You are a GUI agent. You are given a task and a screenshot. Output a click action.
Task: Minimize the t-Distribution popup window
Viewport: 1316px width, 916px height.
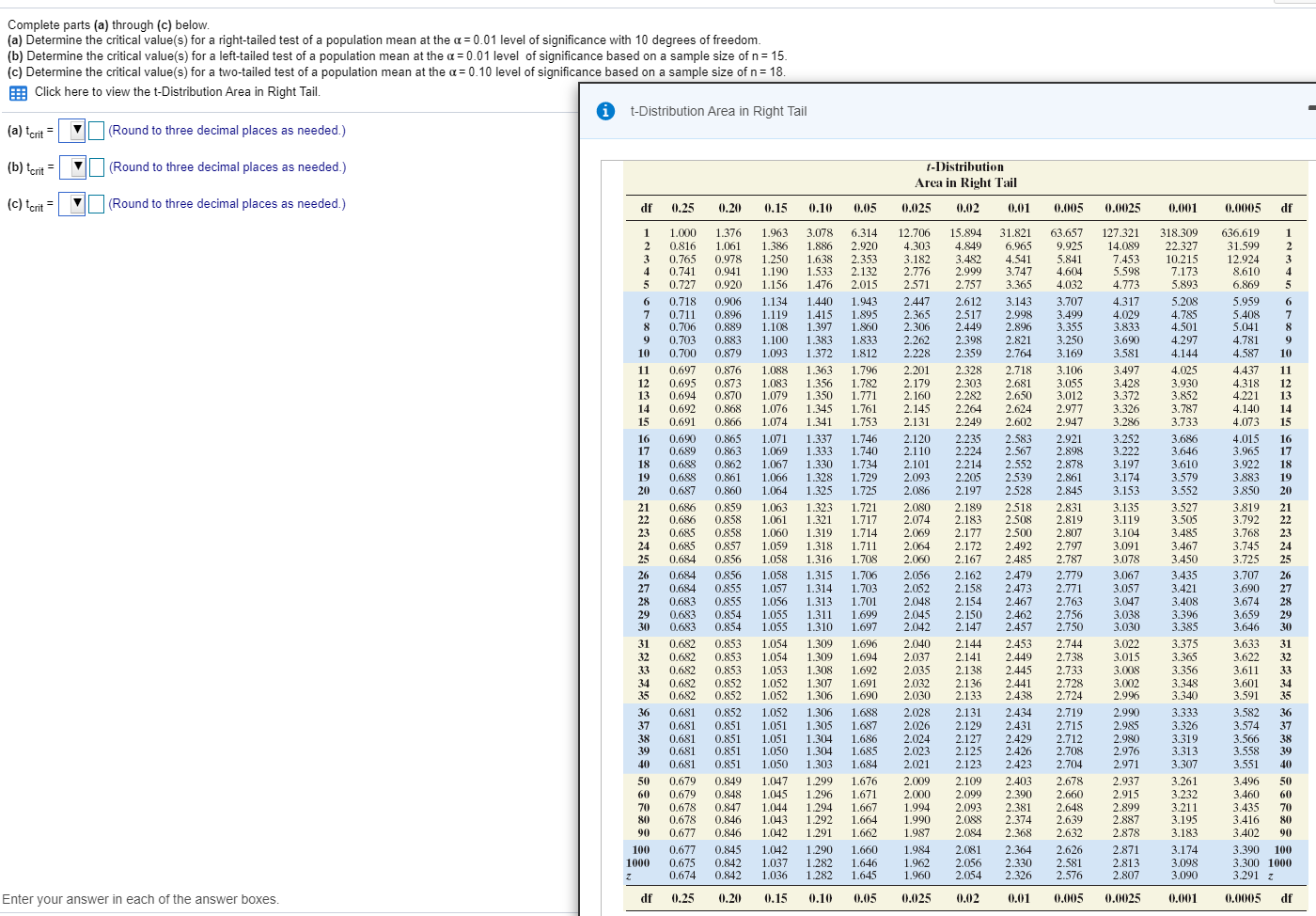pyautogui.click(x=1311, y=108)
